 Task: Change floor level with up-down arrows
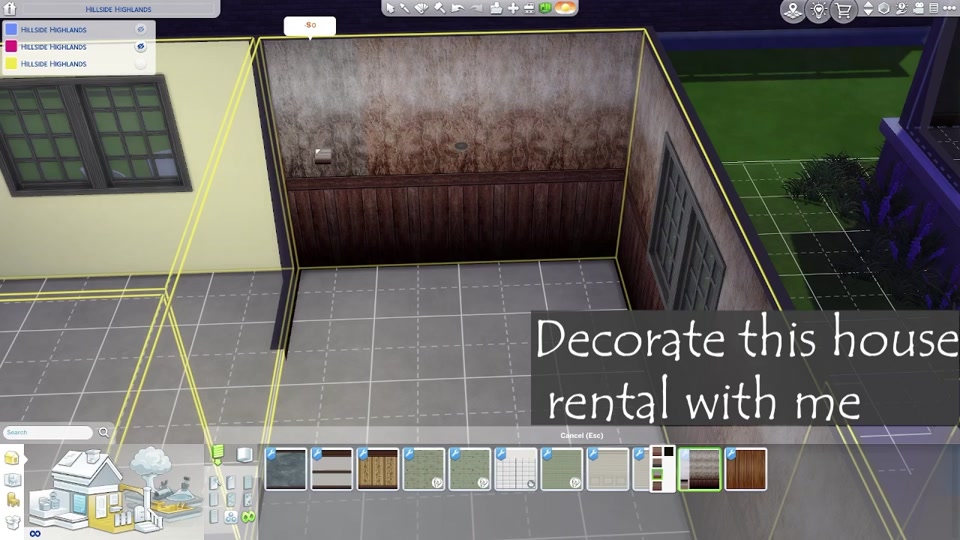[868, 9]
